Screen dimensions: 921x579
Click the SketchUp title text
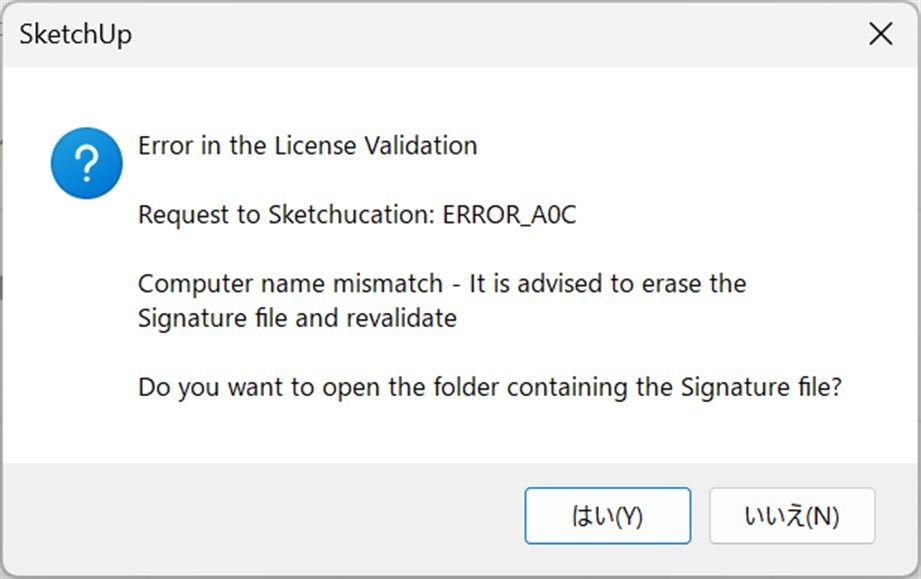(75, 34)
